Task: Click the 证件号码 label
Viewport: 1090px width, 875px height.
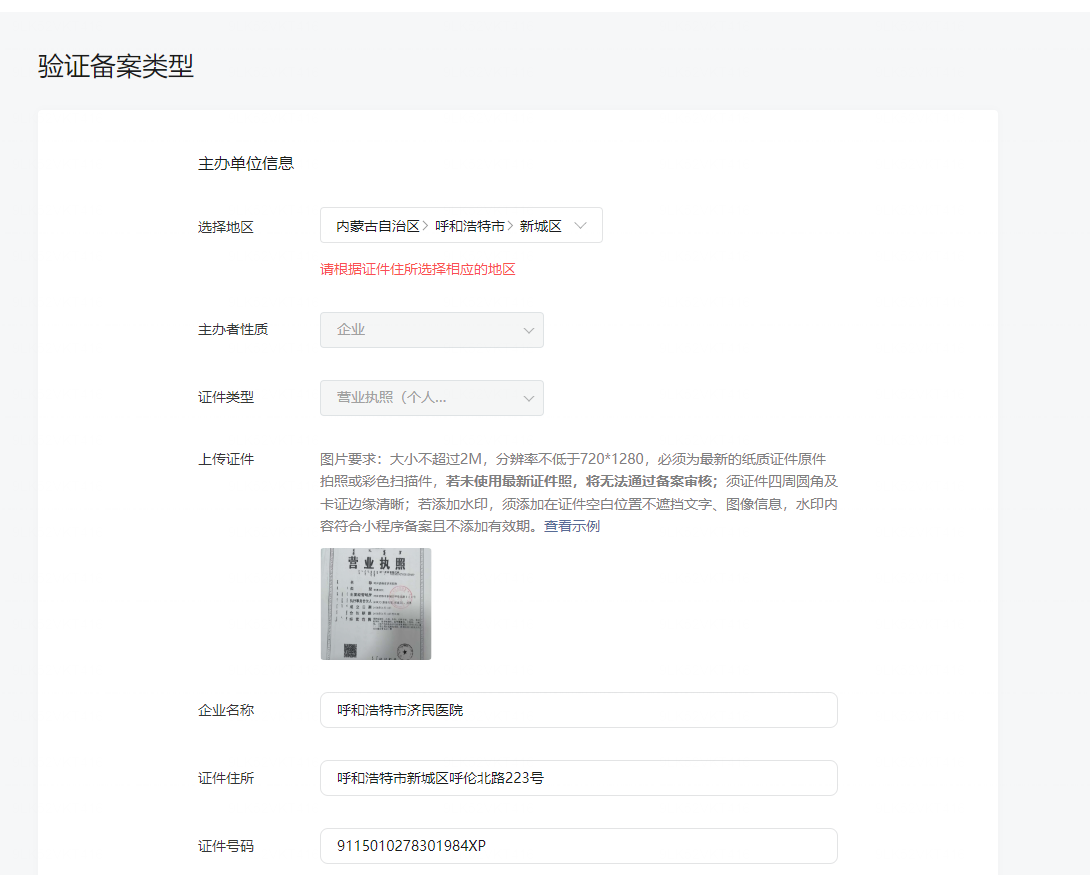Action: (x=226, y=847)
